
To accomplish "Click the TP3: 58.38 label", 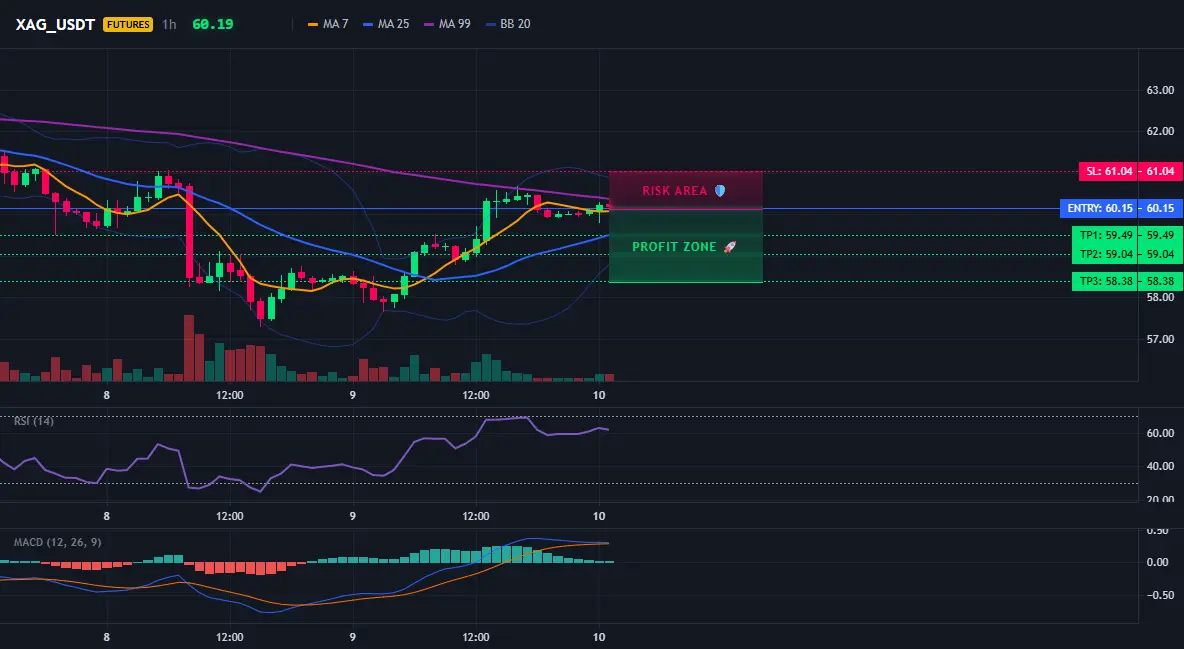I will (1105, 281).
